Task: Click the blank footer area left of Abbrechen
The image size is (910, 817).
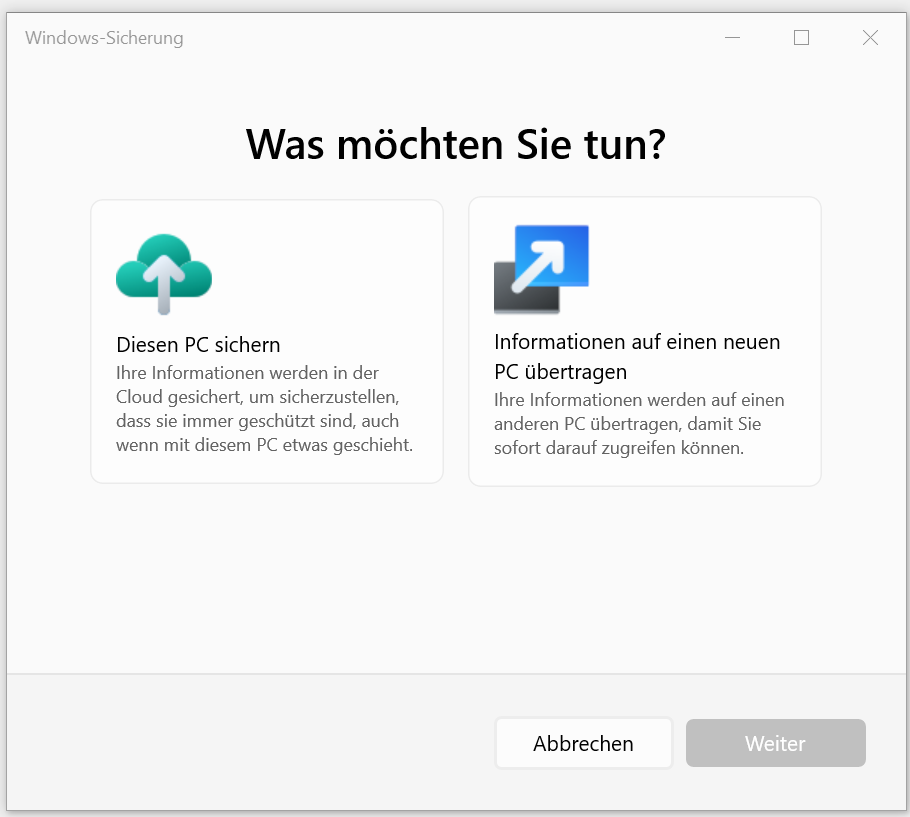Action: click(250, 744)
